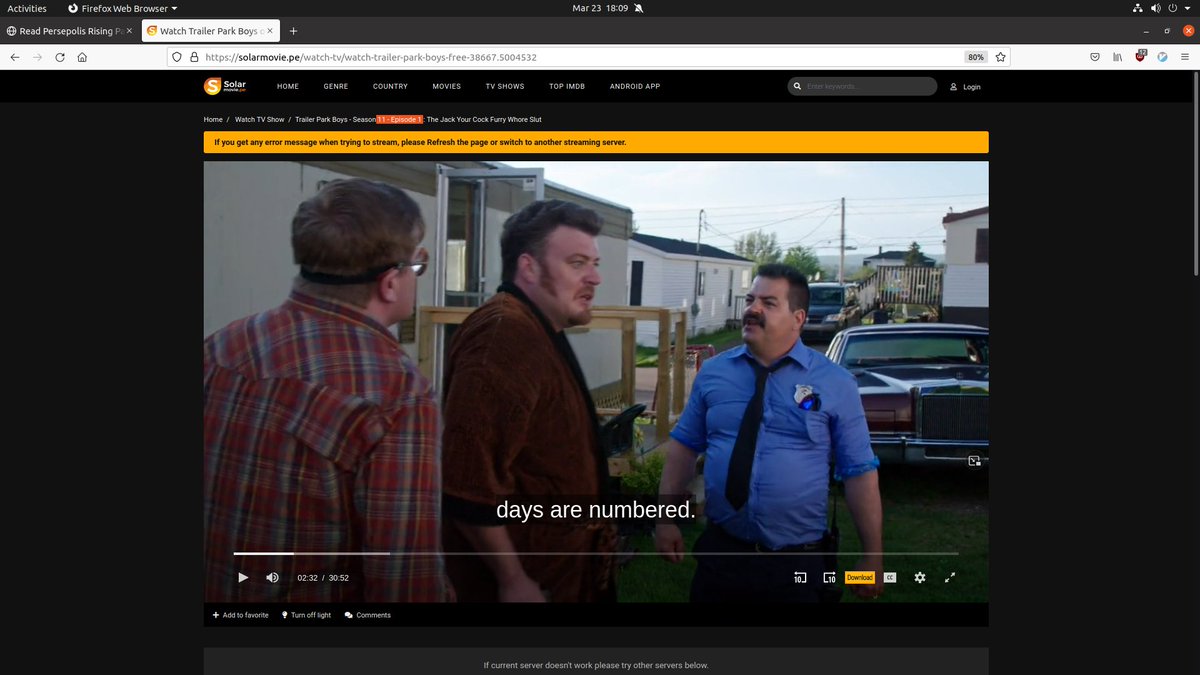This screenshot has height=675, width=1200.
Task: Click Watch TV Show breadcrumb
Action: (x=260, y=119)
